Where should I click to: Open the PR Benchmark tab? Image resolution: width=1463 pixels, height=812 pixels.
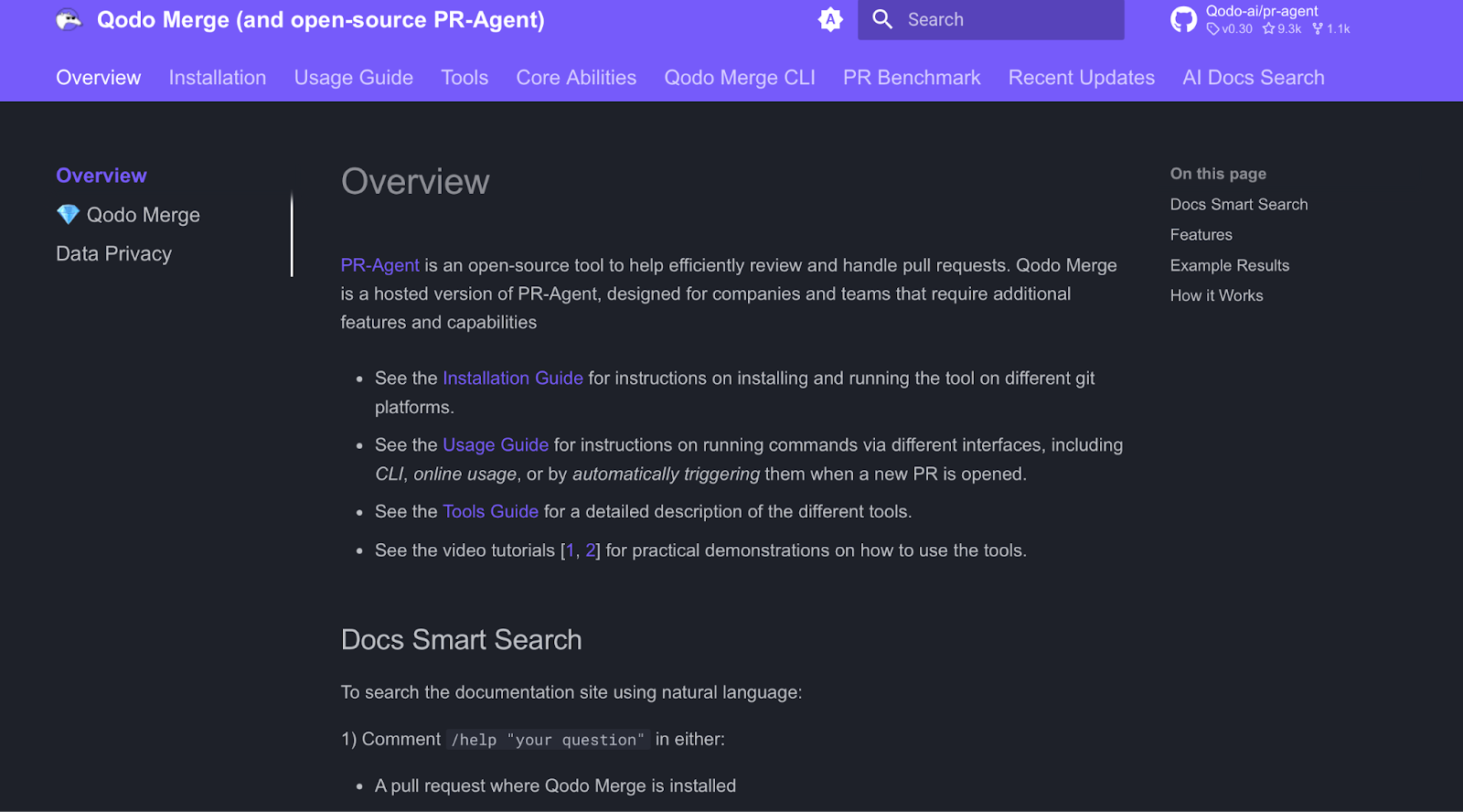click(x=912, y=78)
